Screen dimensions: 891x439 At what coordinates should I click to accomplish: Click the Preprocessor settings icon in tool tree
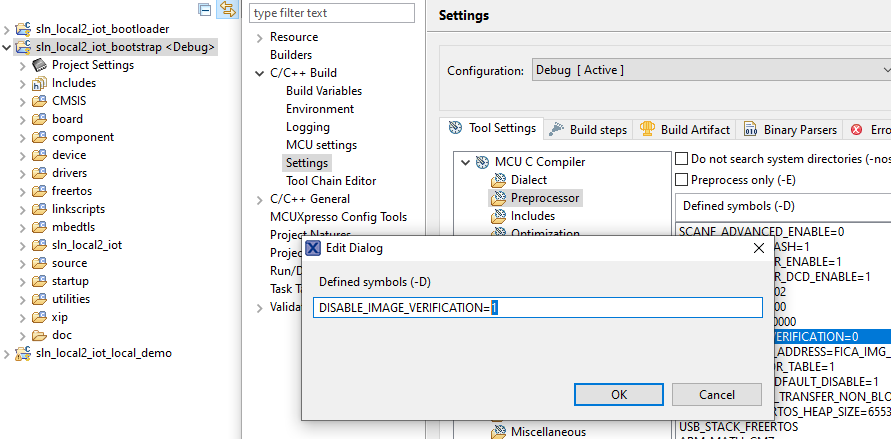[x=498, y=198]
